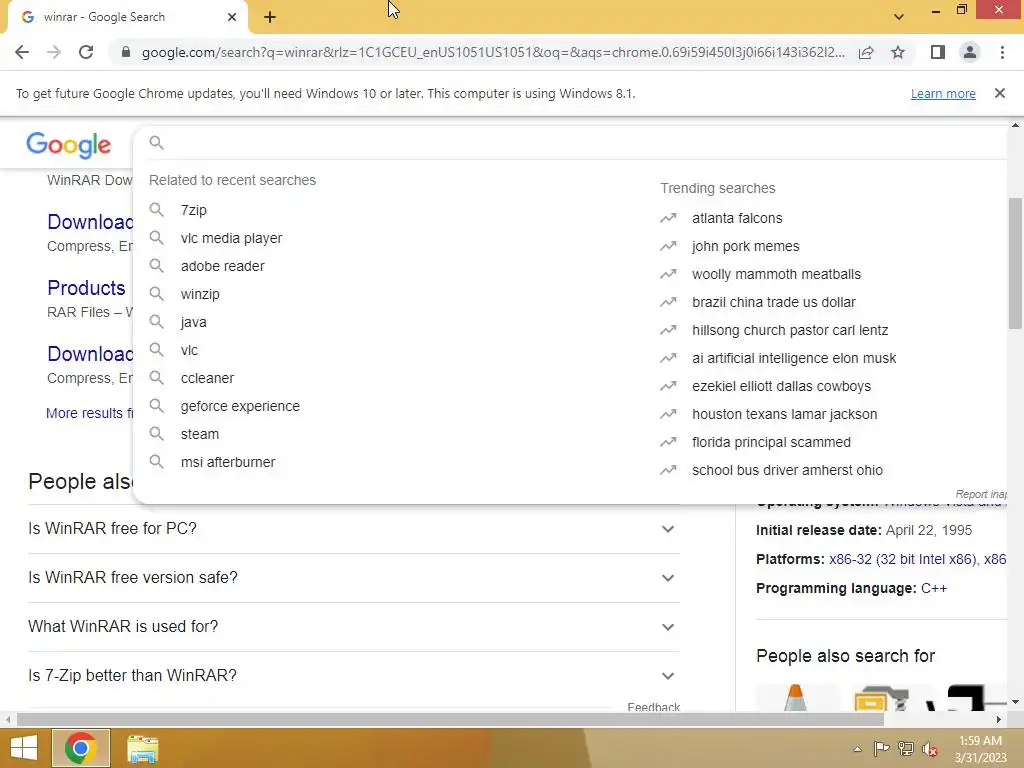Open Chrome's three-dot menu
This screenshot has height=768, width=1024.
coord(1002,52)
